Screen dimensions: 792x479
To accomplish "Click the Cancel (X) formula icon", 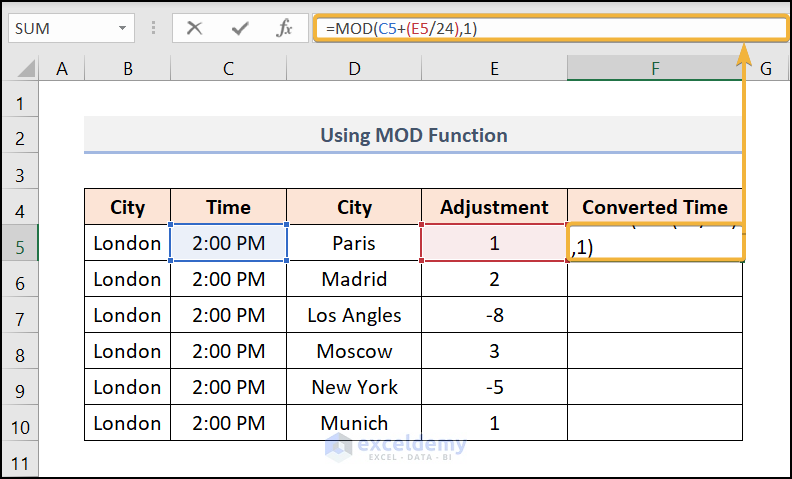I will [195, 29].
